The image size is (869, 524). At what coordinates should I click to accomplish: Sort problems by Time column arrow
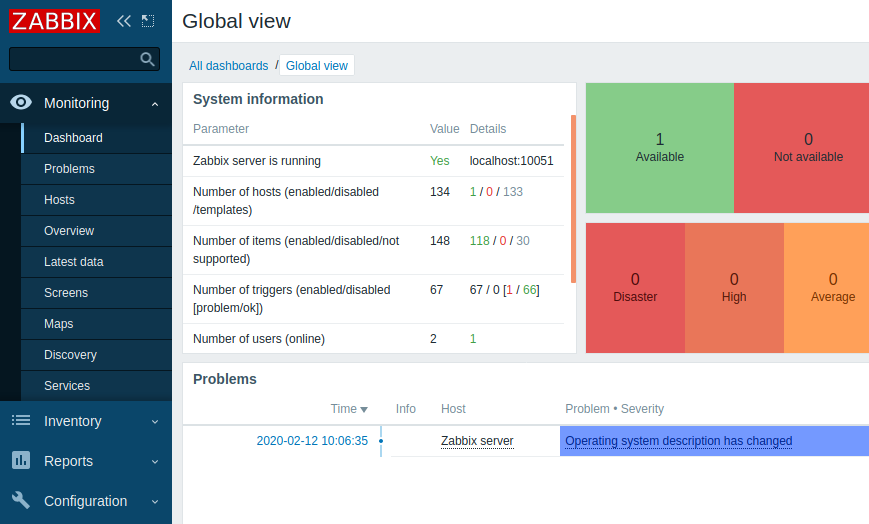coord(364,410)
